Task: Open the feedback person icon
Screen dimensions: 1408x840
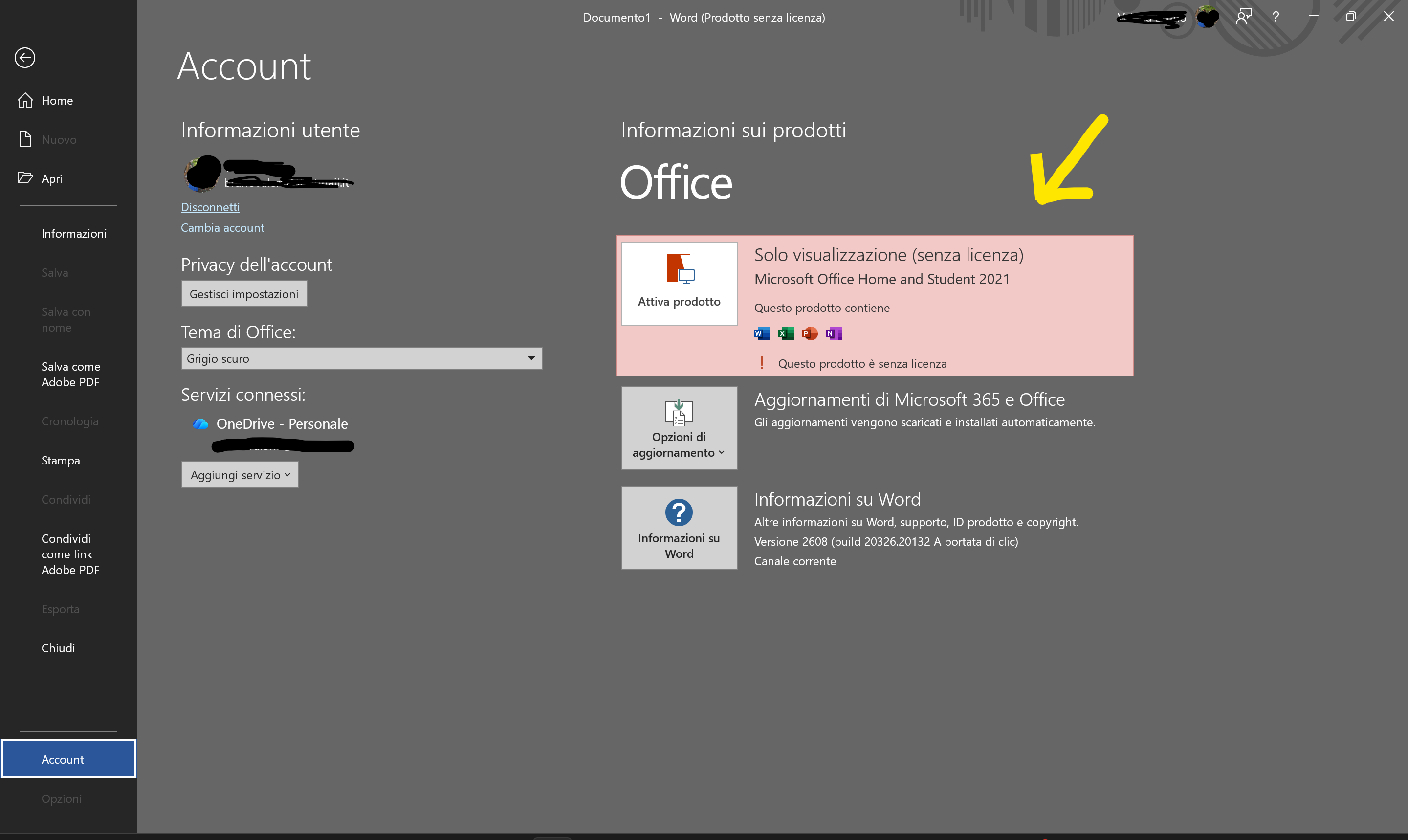Action: (x=1243, y=17)
